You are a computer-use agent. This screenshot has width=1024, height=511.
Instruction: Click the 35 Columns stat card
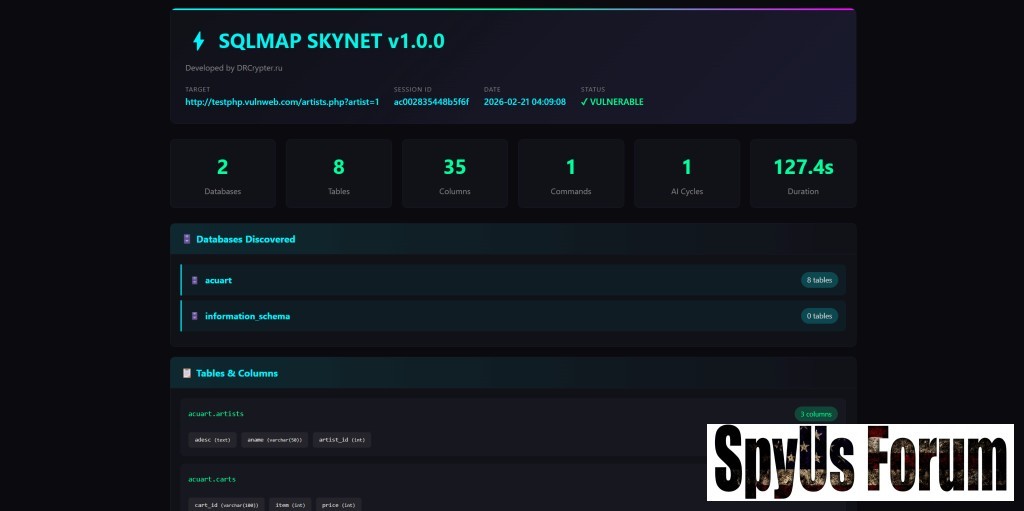(x=455, y=174)
